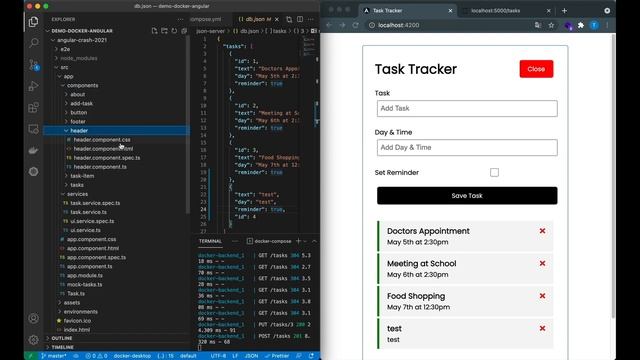Refresh the Explorer file tree
Screen dimensions: 640x360
174,31
